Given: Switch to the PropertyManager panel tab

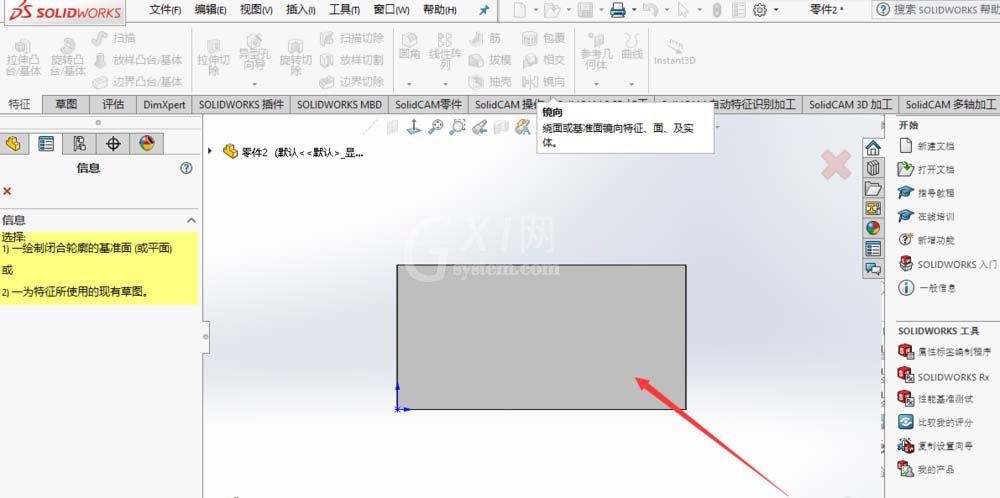Looking at the screenshot, I should pos(46,144).
